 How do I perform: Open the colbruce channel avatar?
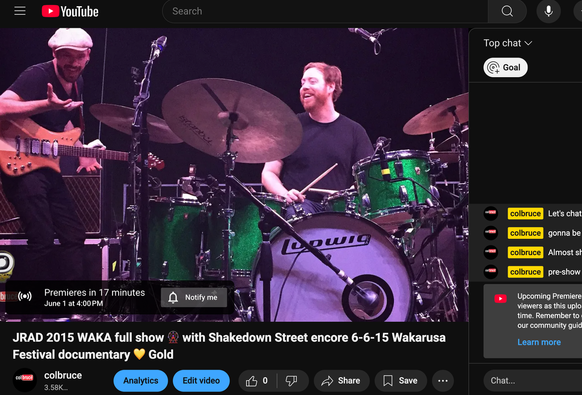tap(24, 380)
